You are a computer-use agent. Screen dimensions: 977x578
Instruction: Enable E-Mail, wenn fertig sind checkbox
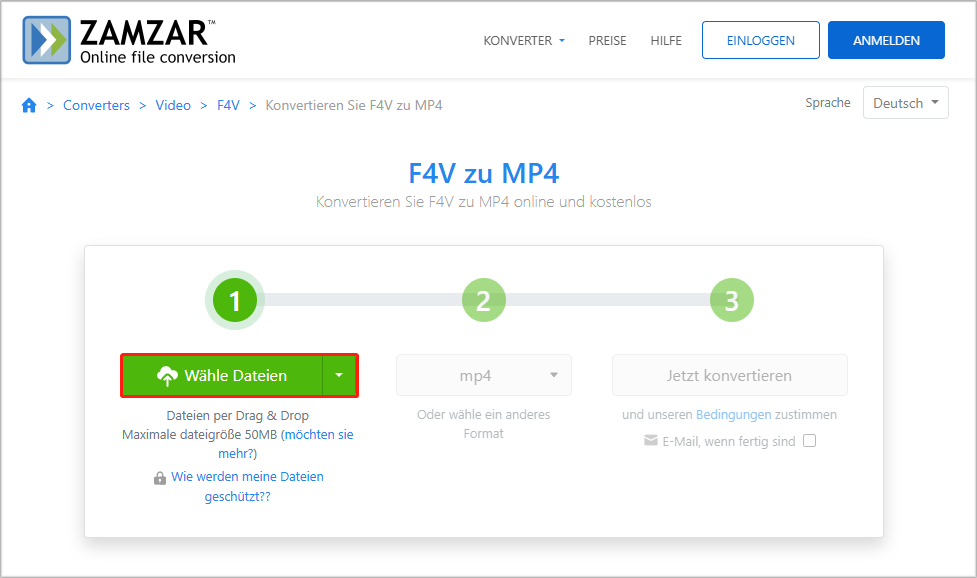point(809,441)
